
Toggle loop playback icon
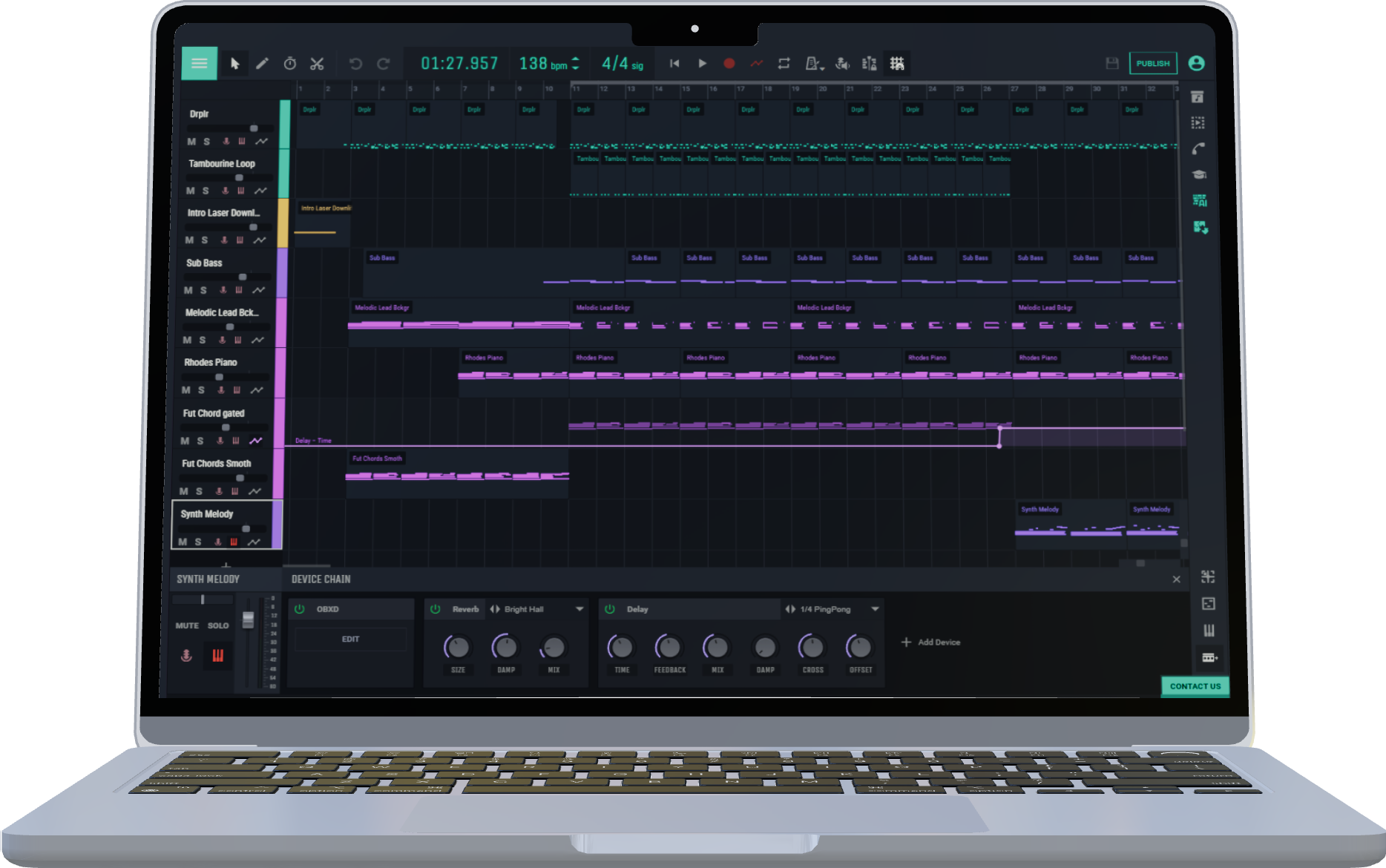point(784,64)
